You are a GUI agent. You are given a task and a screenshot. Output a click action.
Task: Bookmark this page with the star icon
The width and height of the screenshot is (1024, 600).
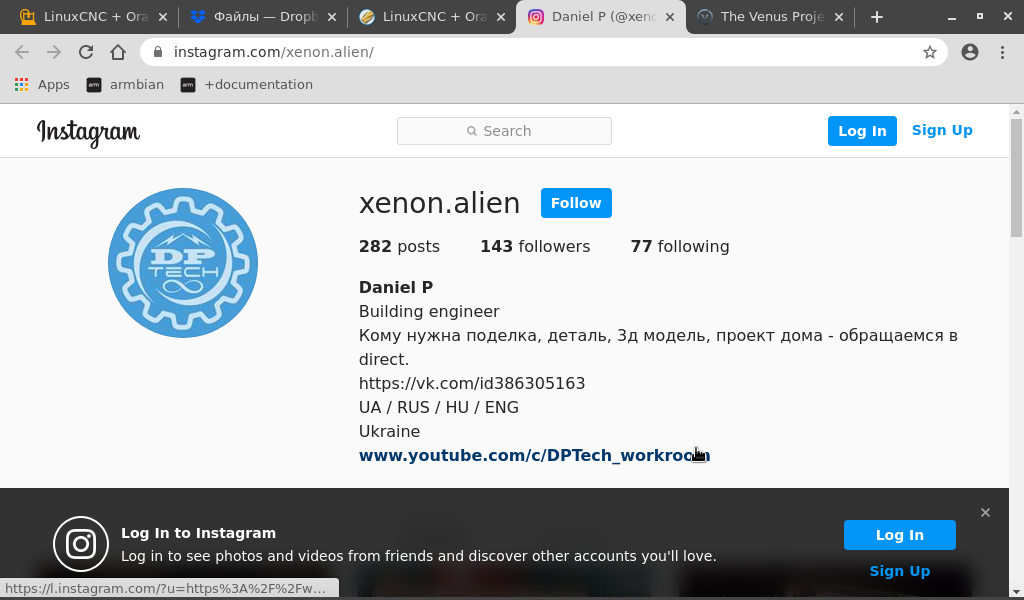[x=929, y=52]
